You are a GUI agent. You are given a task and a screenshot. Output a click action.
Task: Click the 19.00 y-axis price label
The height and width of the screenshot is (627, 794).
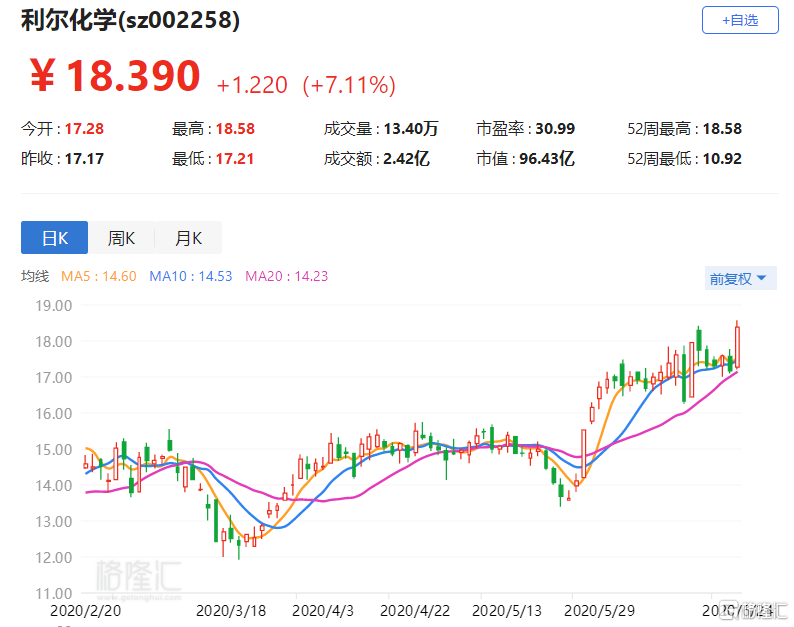click(x=53, y=305)
